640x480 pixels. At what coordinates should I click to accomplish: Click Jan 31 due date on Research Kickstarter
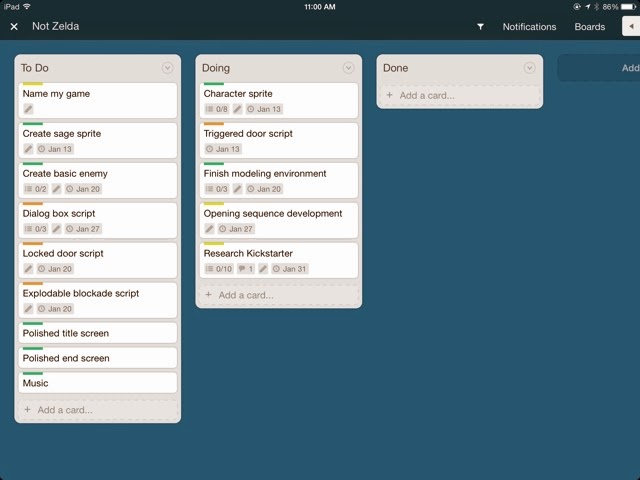coord(290,269)
